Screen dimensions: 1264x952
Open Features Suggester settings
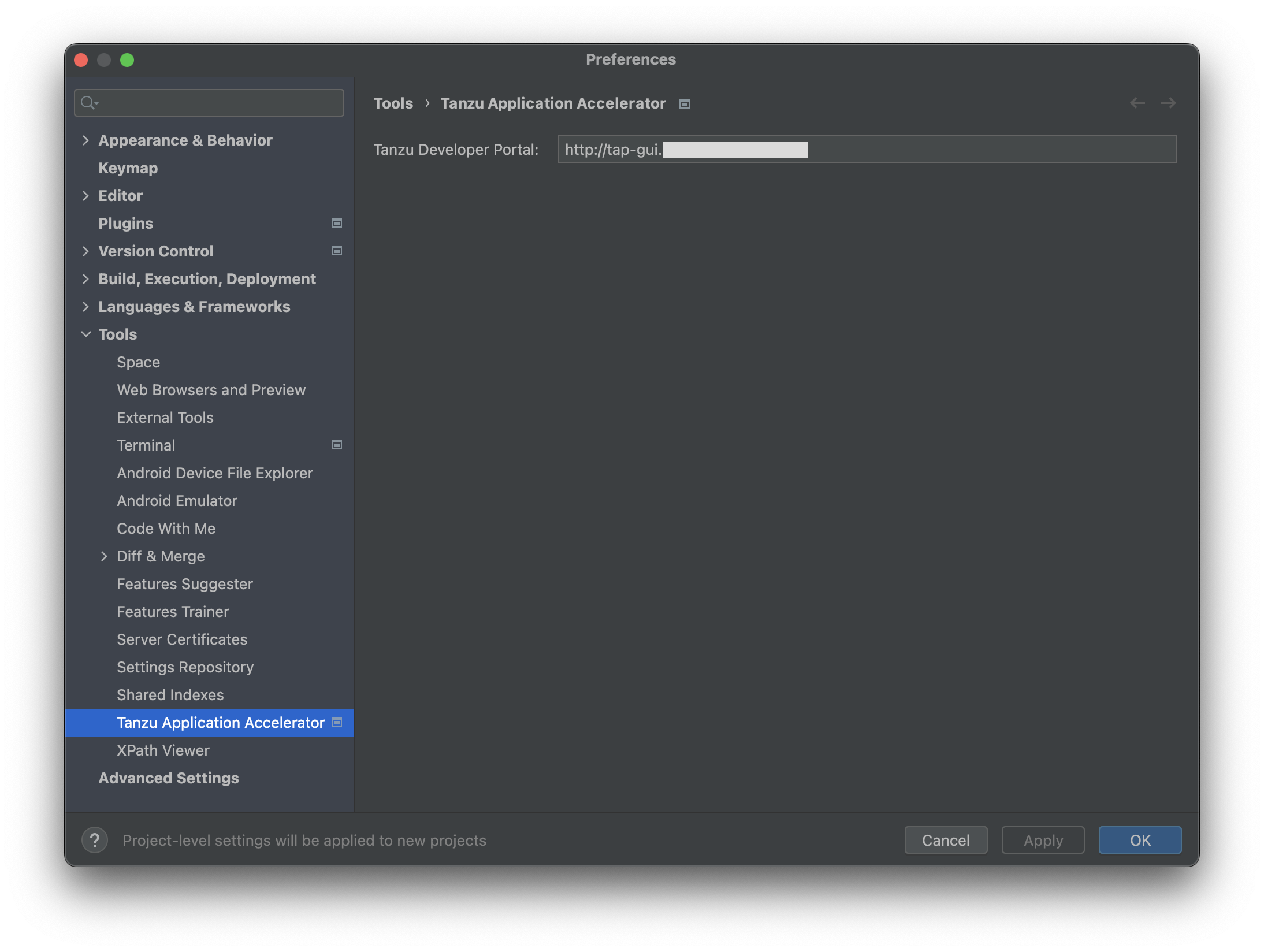[184, 584]
